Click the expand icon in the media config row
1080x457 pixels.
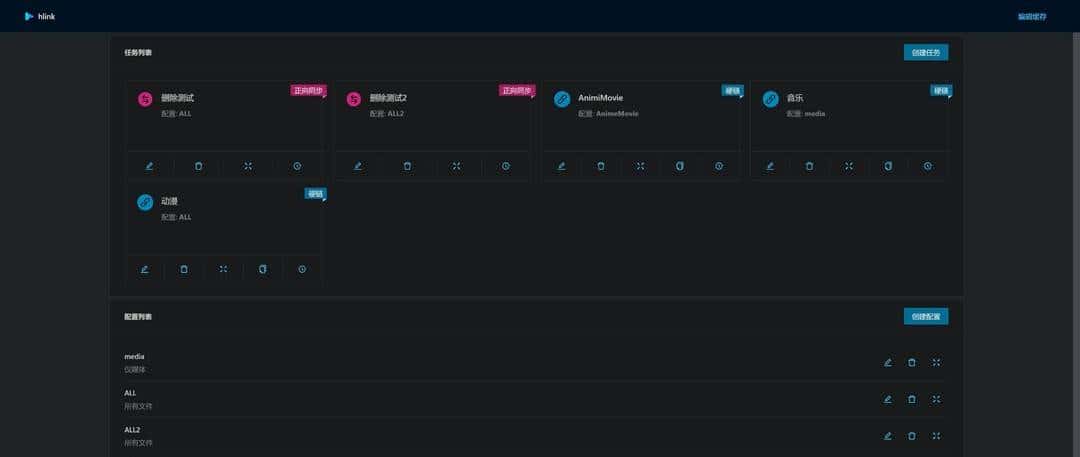coord(936,363)
